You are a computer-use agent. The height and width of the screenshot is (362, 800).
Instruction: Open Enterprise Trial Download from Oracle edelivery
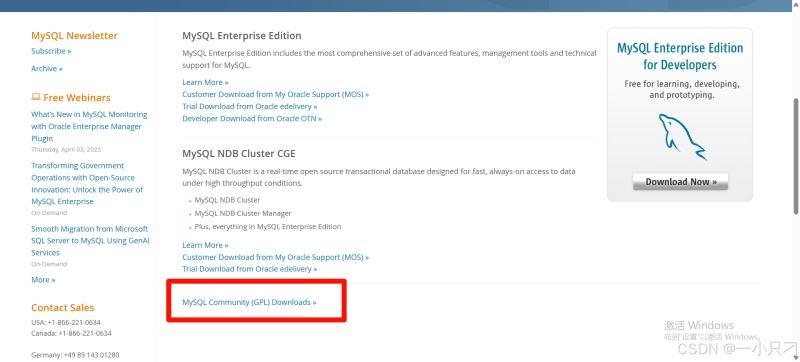coord(249,106)
